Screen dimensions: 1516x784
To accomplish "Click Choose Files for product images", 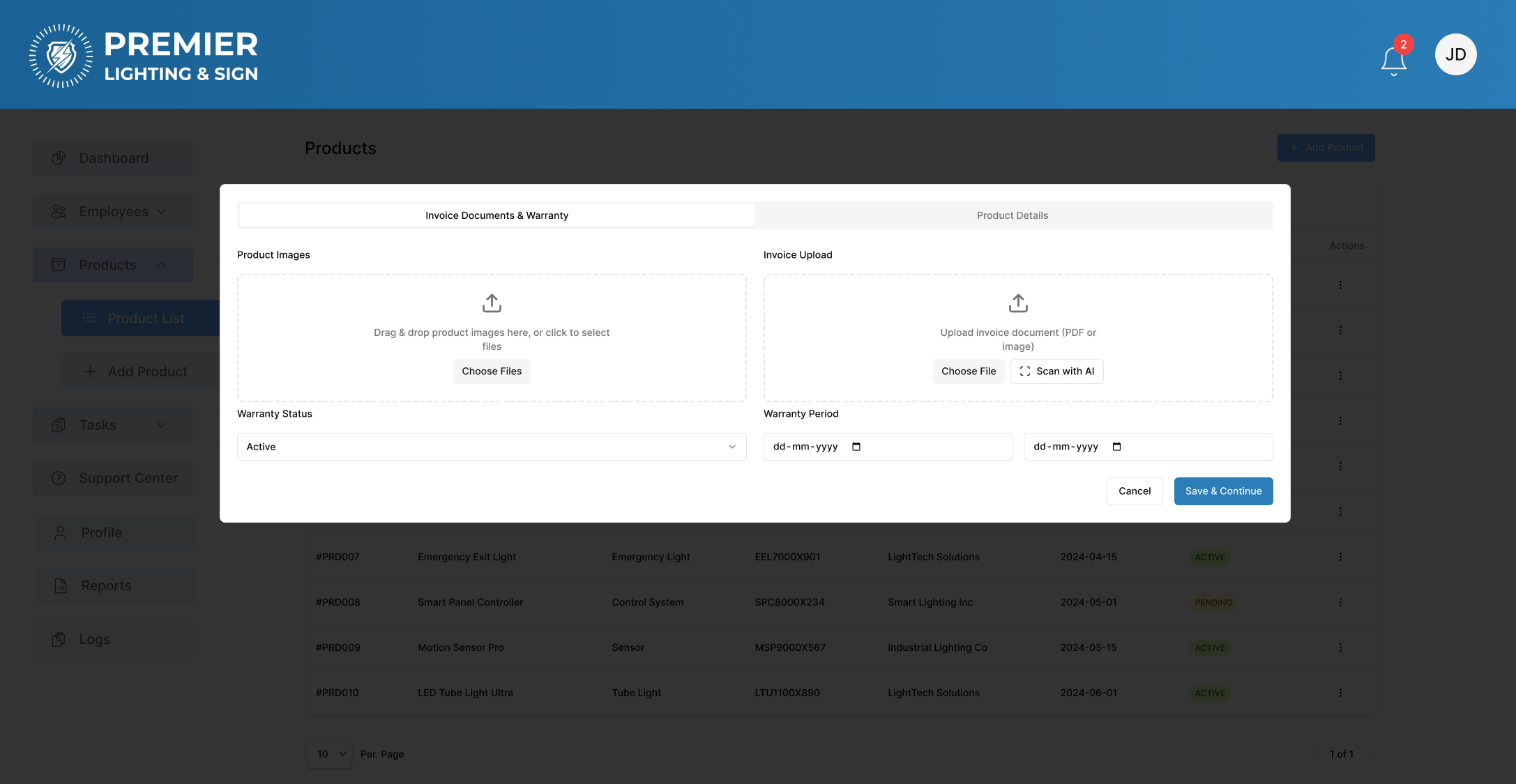I will pos(492,371).
